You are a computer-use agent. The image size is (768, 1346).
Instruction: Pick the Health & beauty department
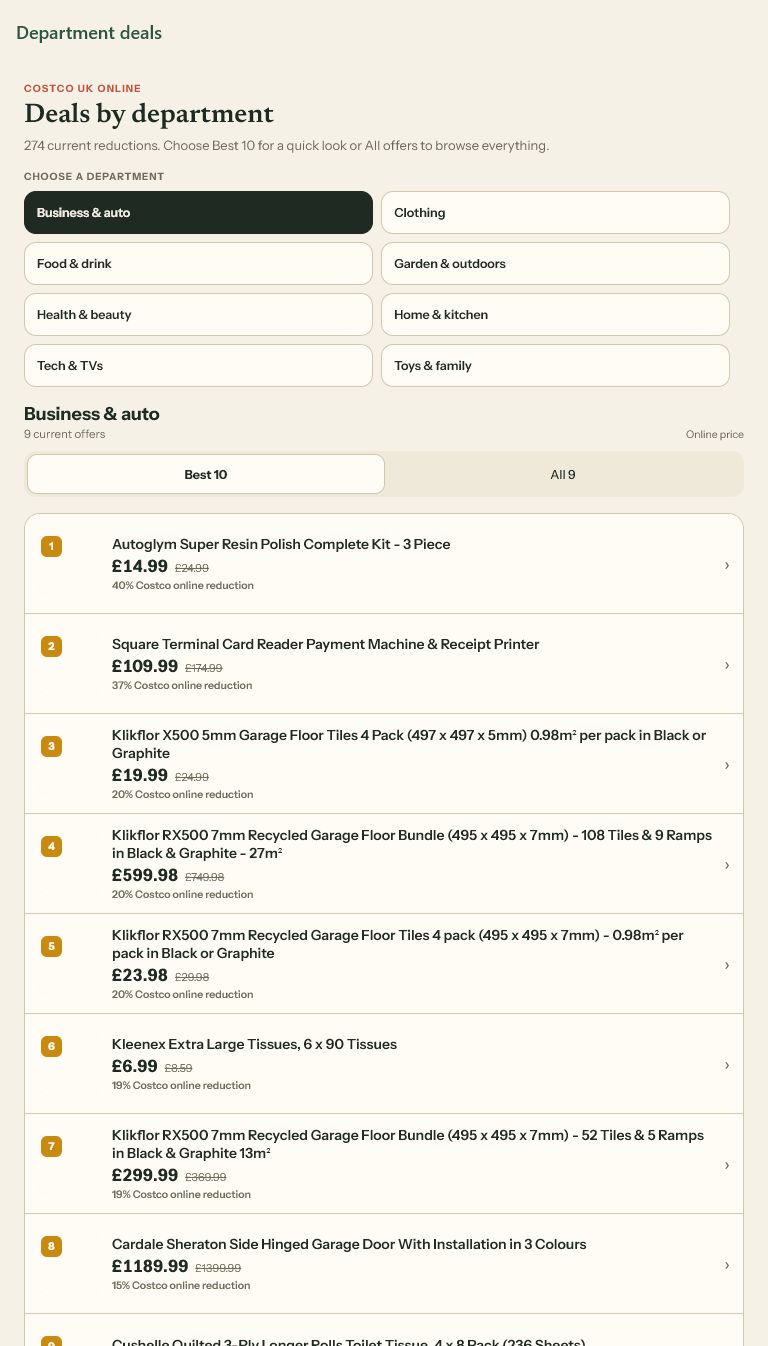tap(198, 315)
